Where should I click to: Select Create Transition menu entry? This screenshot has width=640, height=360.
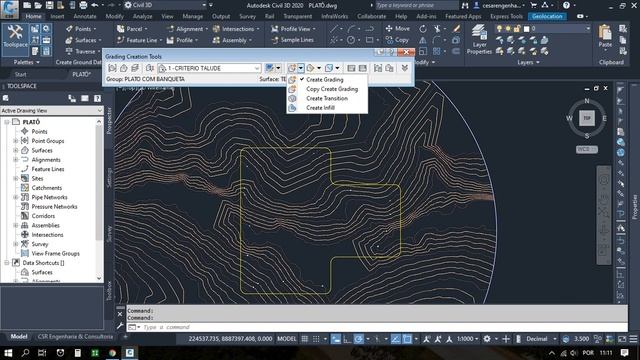327,98
